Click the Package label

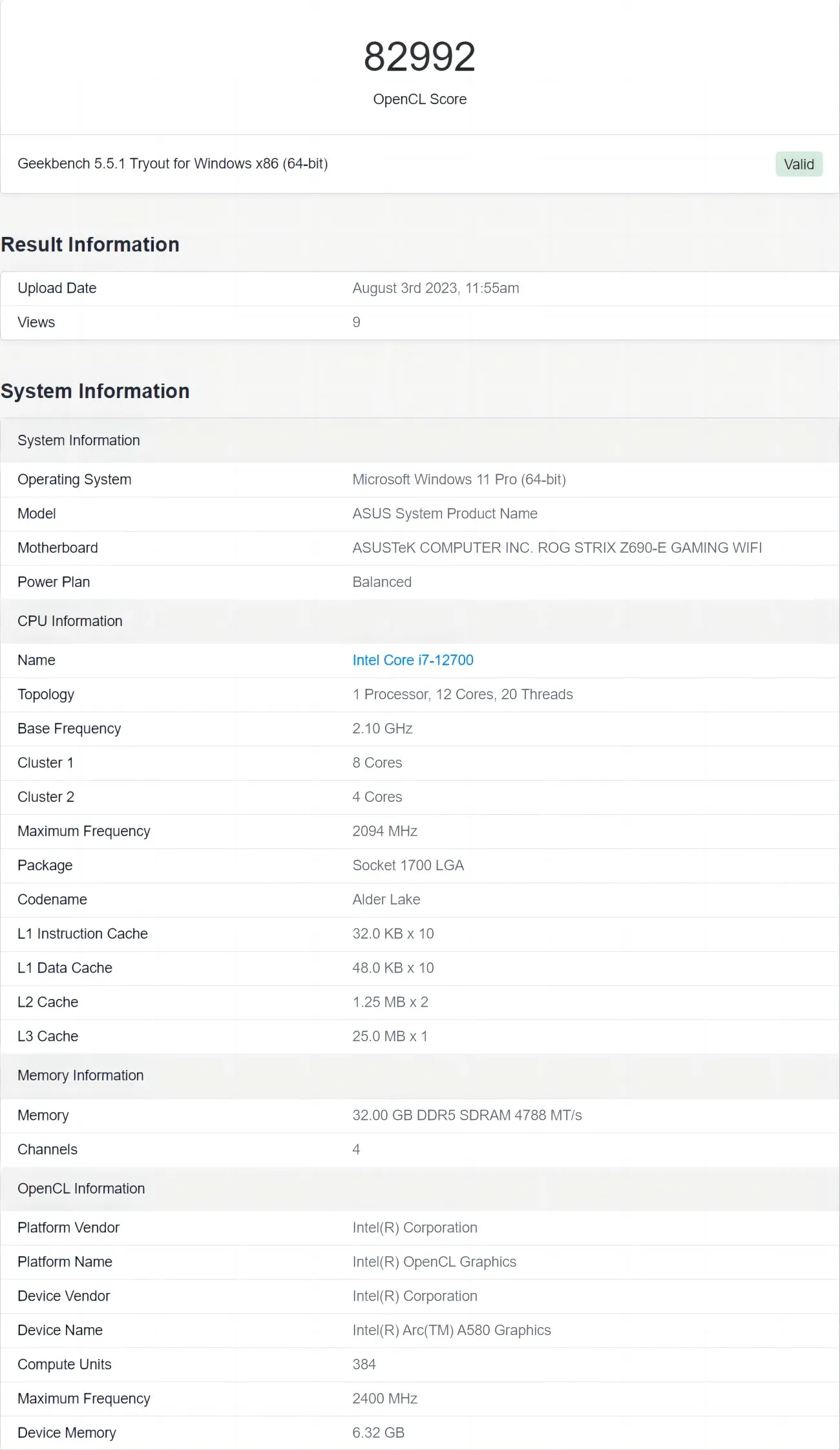click(45, 865)
